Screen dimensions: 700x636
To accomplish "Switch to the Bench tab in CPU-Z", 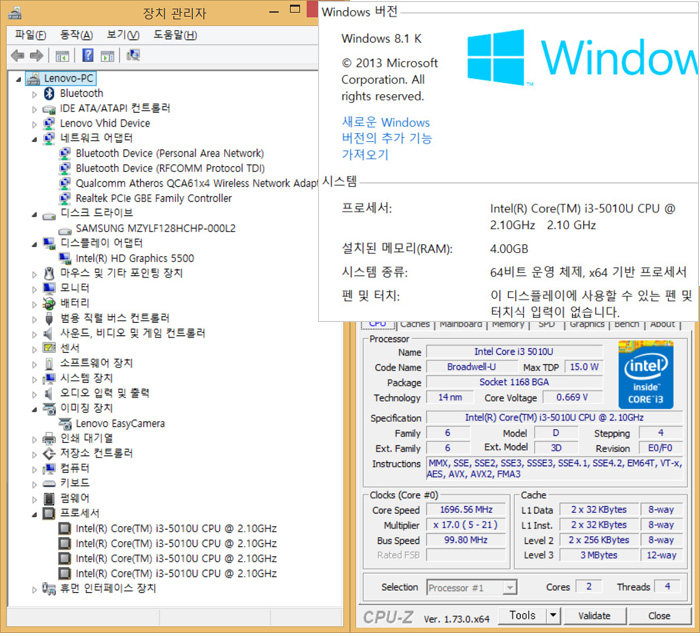I will pos(626,324).
